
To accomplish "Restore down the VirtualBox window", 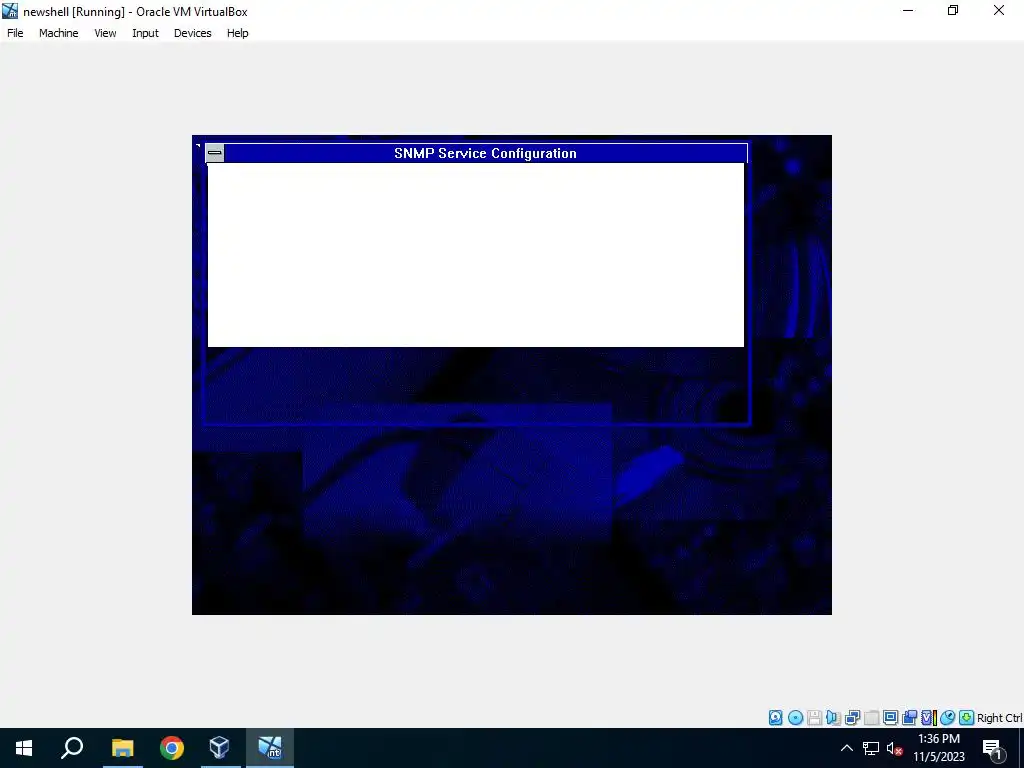I will click(953, 10).
